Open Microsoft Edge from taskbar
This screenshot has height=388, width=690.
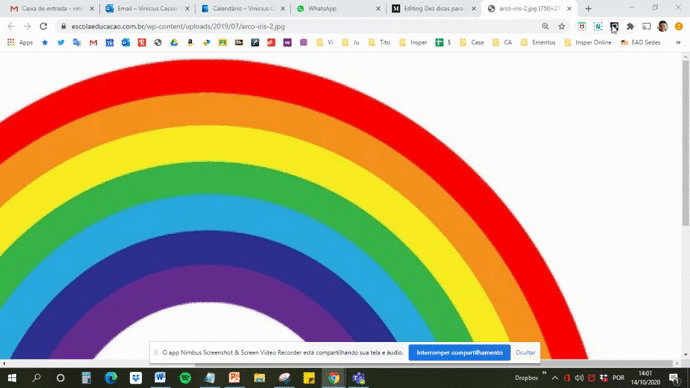111,378
